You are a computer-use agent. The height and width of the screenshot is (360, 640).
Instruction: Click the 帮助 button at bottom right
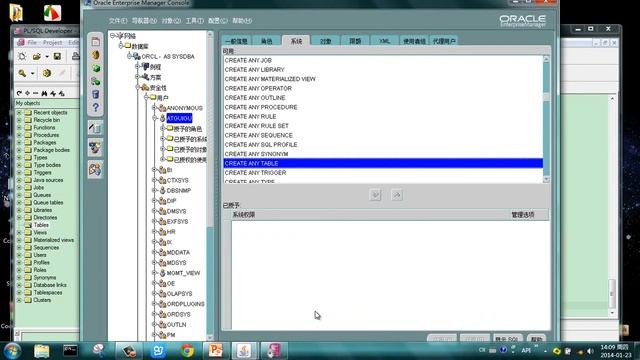click(536, 339)
